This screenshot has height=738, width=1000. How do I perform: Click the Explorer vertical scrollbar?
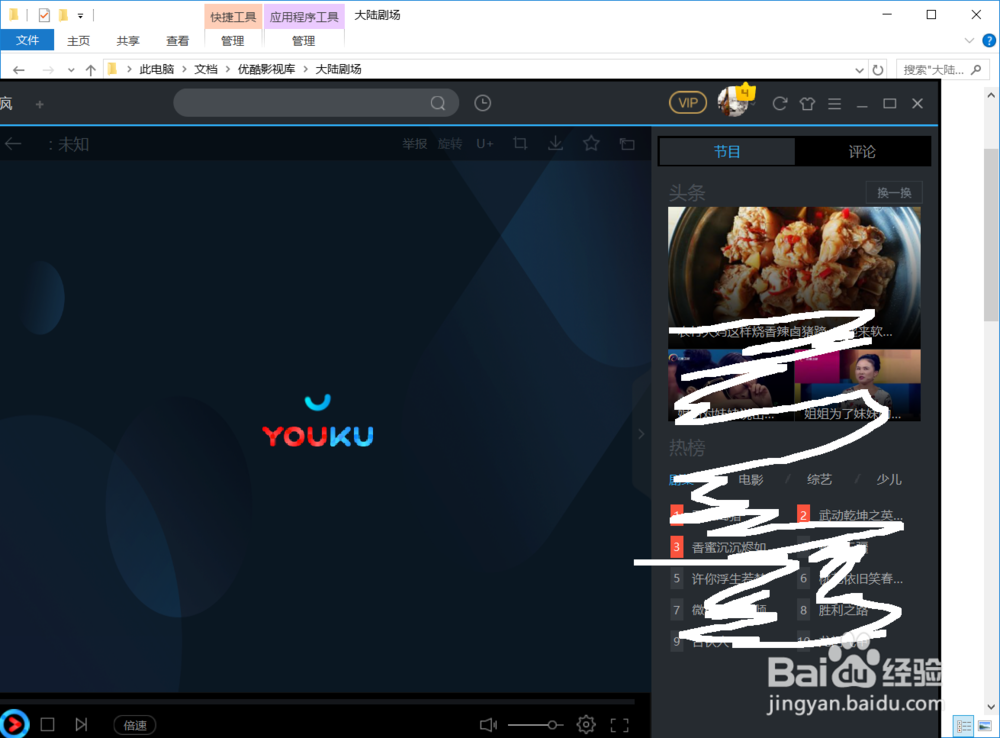(990, 236)
